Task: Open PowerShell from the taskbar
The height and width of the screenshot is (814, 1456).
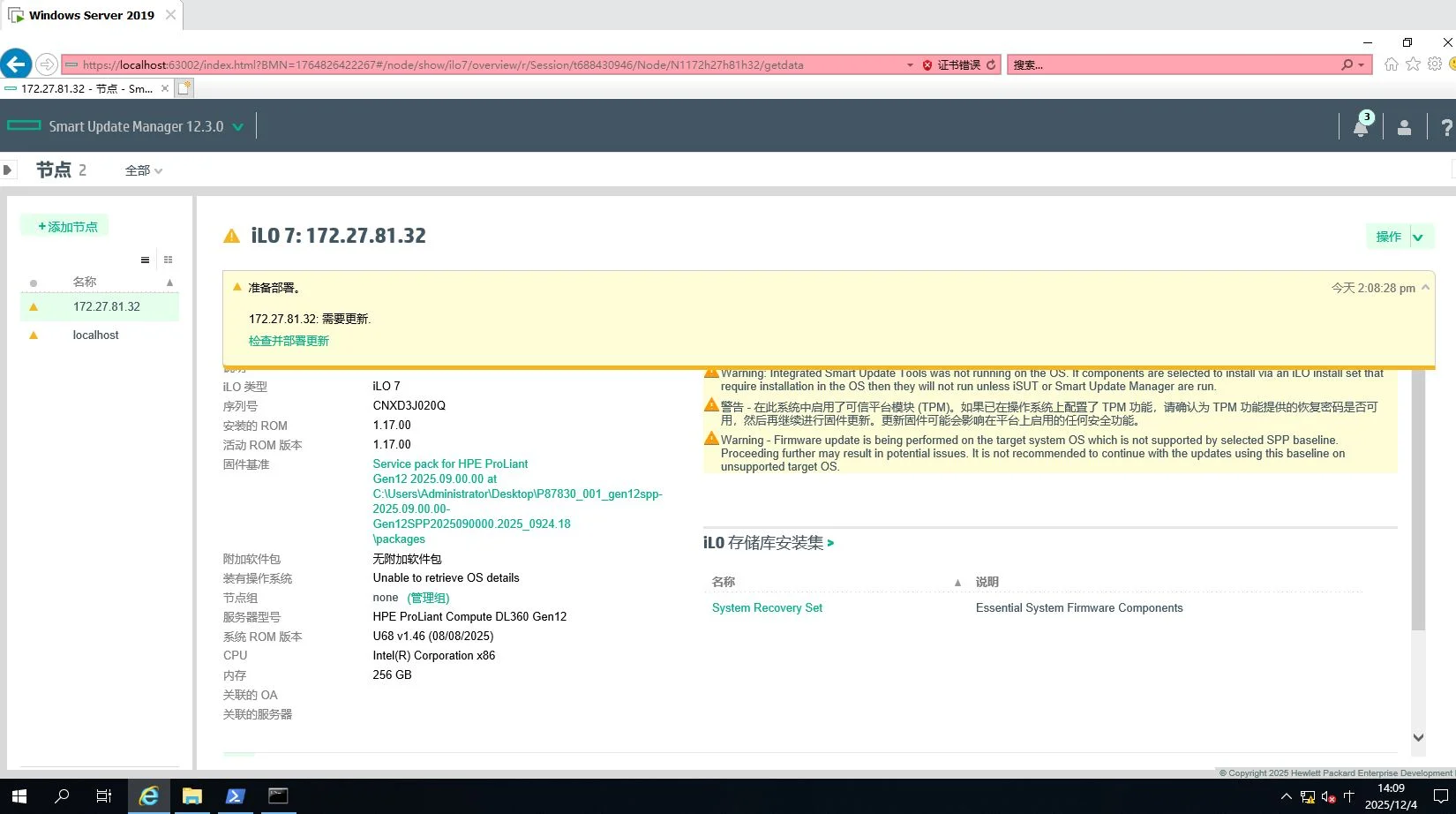Action: click(235, 796)
